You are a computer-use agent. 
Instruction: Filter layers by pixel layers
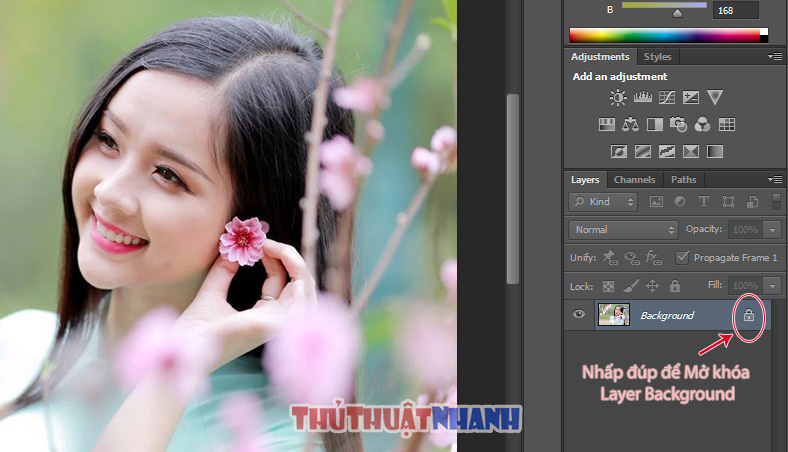pos(656,202)
